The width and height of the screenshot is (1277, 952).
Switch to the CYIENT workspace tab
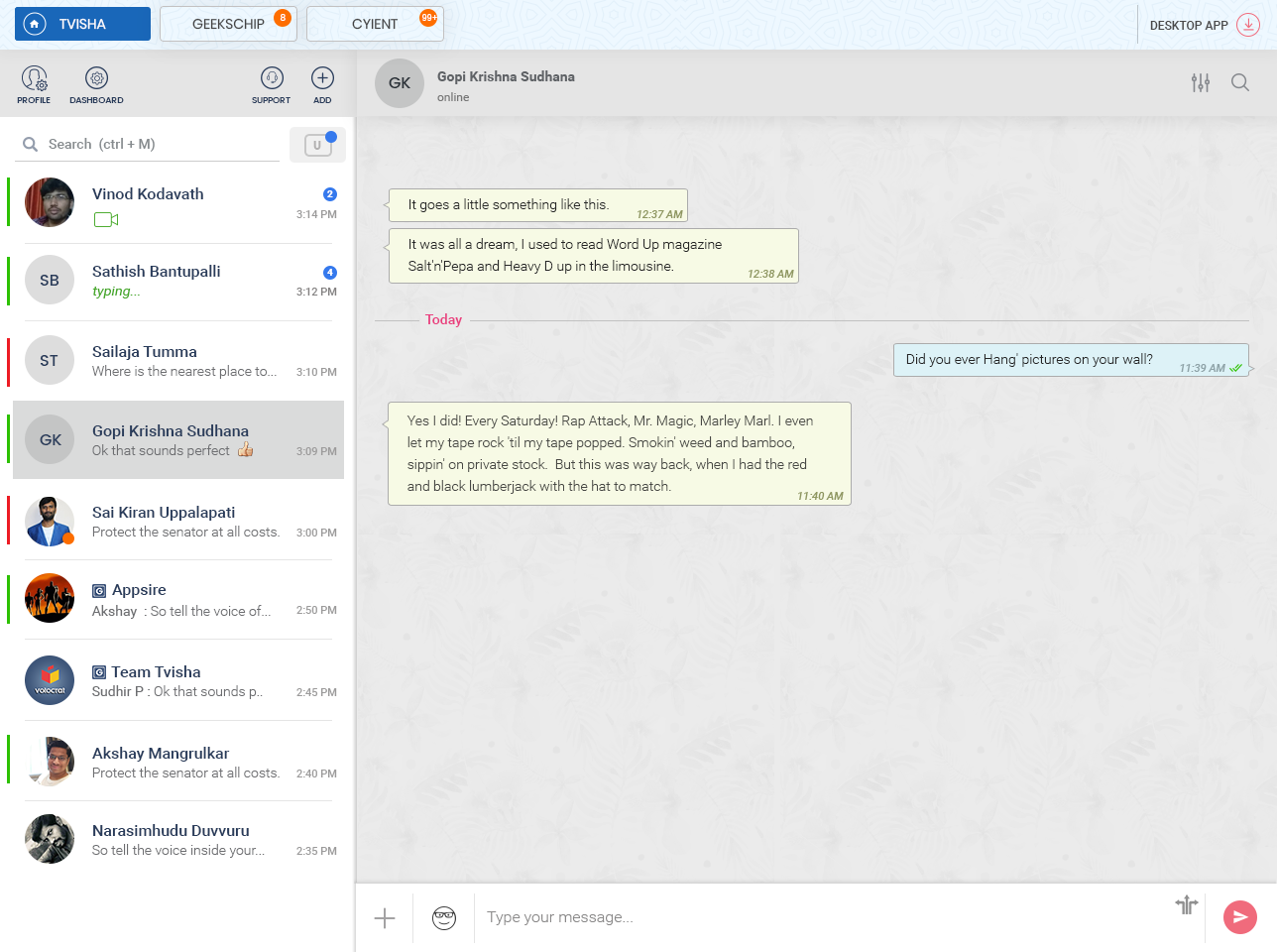point(375,24)
